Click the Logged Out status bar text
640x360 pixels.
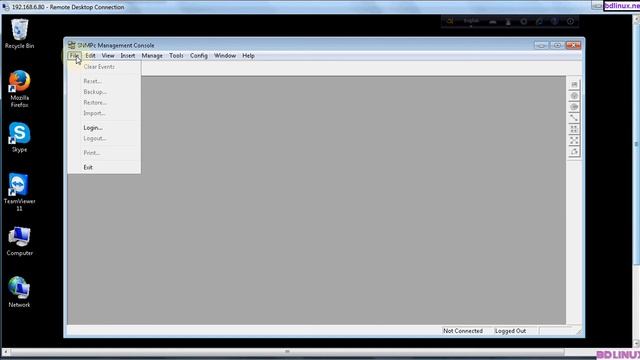click(510, 331)
